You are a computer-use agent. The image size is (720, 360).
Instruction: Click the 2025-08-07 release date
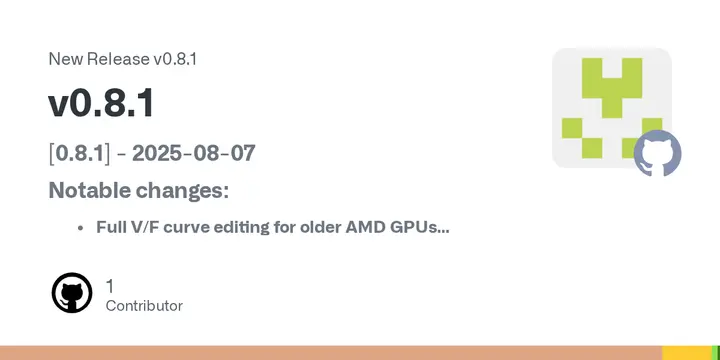coord(193,153)
